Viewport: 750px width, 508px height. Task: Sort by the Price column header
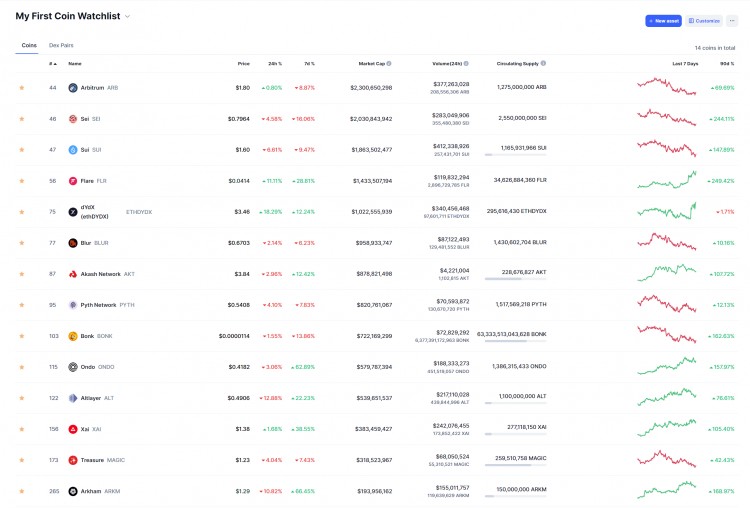coord(243,64)
